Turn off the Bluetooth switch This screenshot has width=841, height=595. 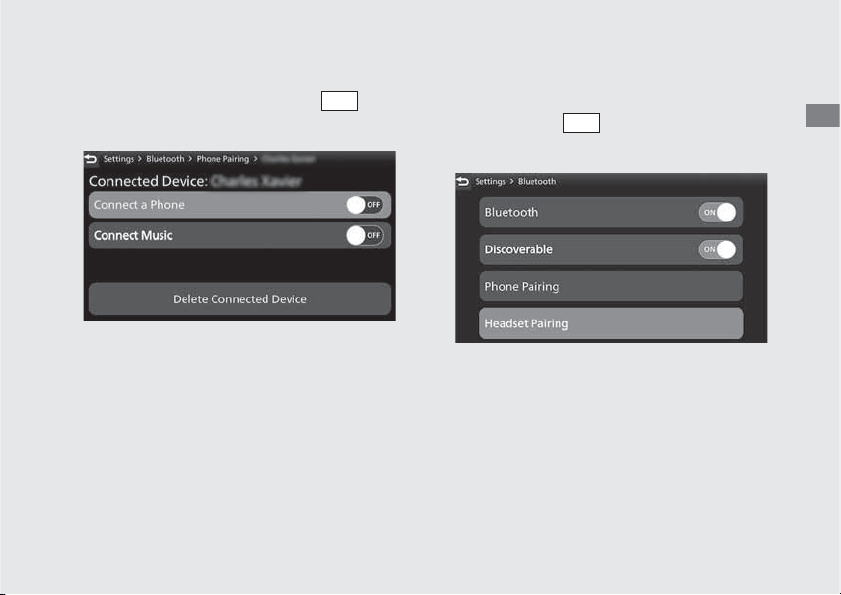coord(717,212)
